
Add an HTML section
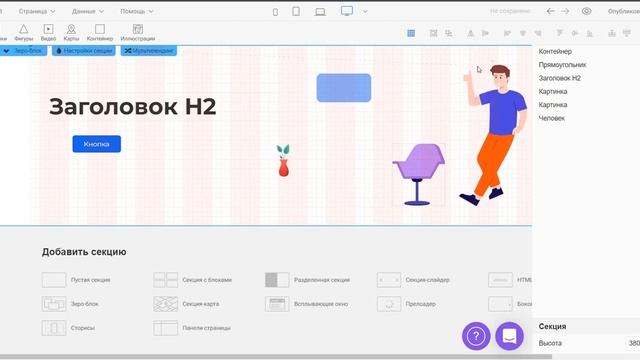coord(510,280)
